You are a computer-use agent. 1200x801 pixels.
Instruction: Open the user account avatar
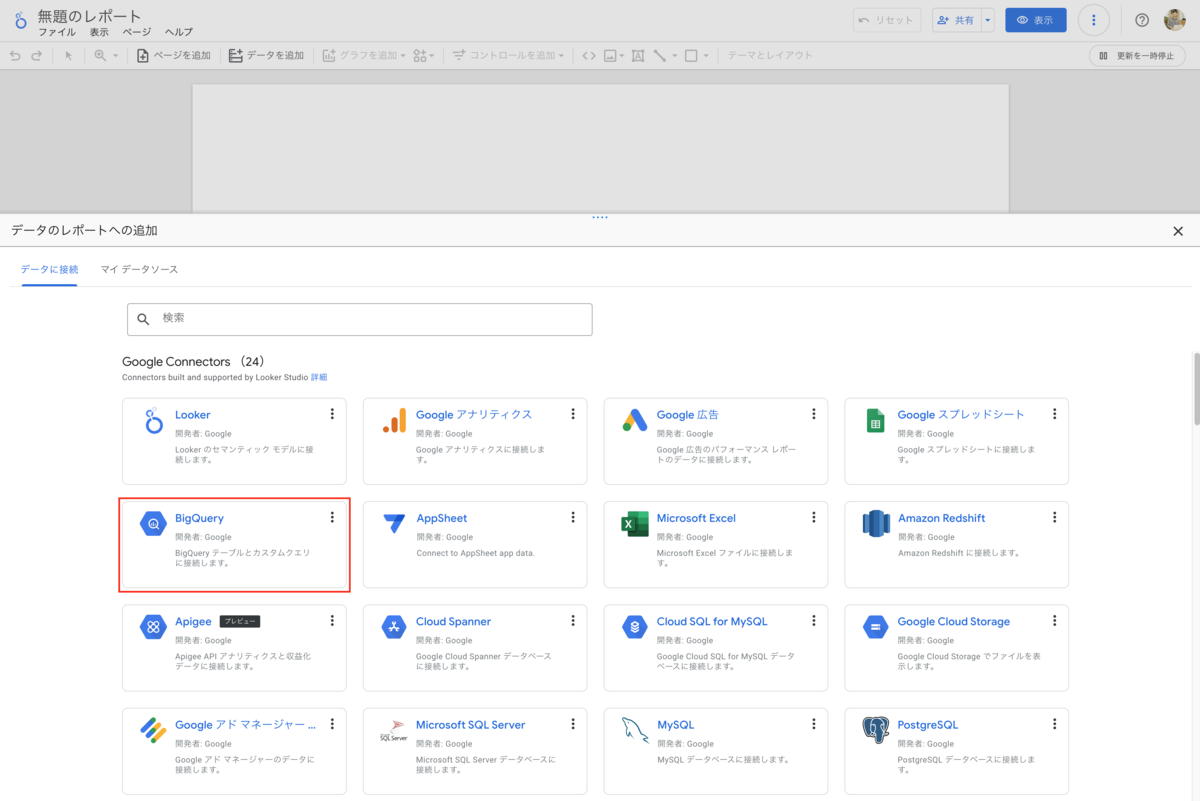click(x=1175, y=20)
